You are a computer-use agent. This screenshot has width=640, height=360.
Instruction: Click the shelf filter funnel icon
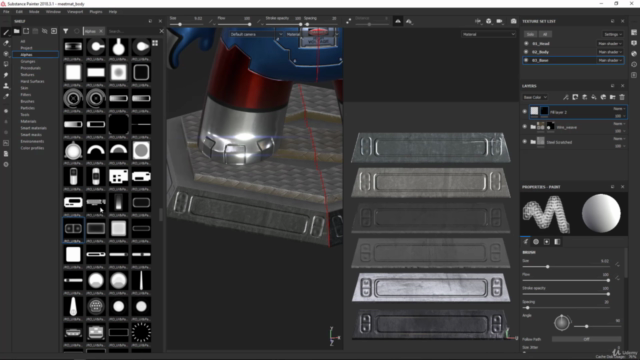tap(65, 31)
